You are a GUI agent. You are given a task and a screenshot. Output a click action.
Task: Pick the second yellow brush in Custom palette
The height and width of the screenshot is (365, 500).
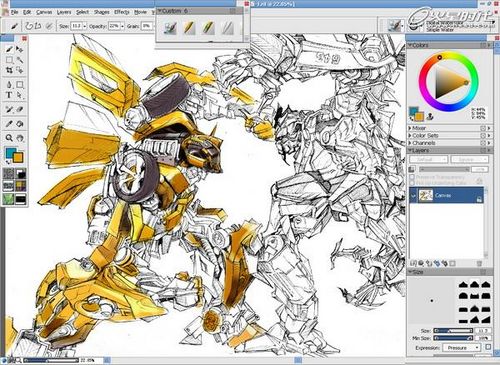[189, 28]
